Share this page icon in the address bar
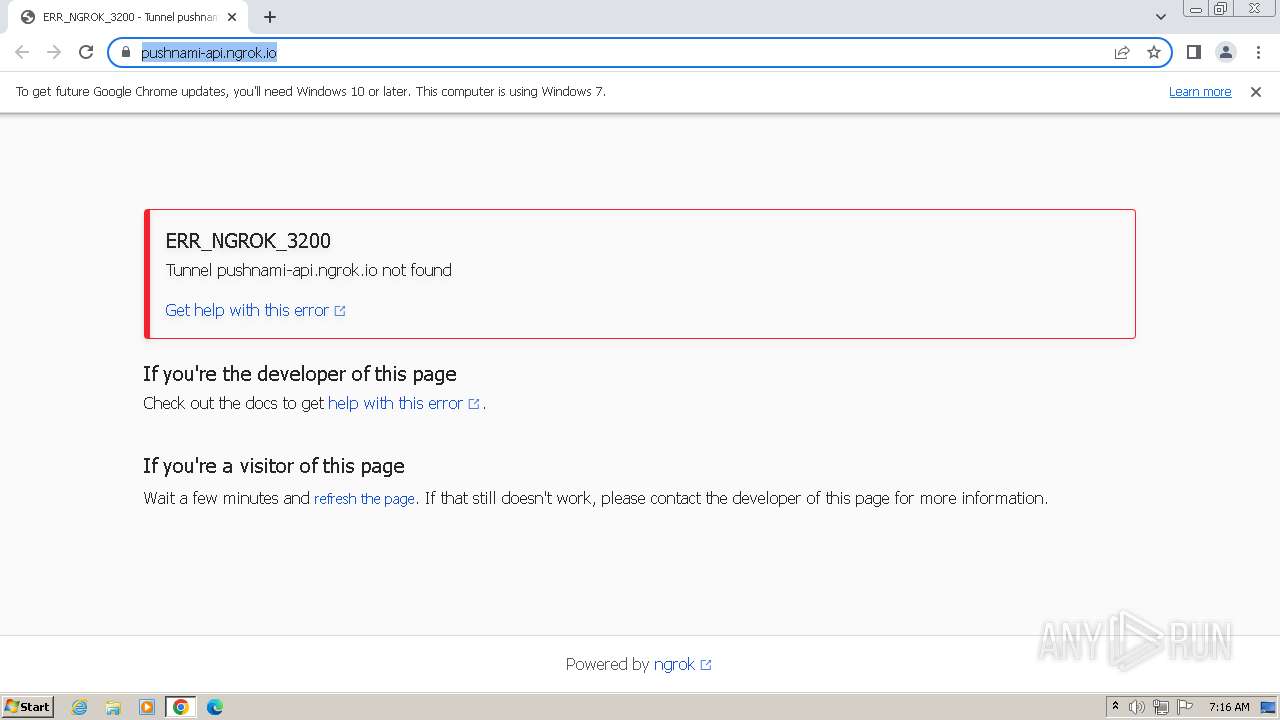The image size is (1280, 720). (1122, 52)
